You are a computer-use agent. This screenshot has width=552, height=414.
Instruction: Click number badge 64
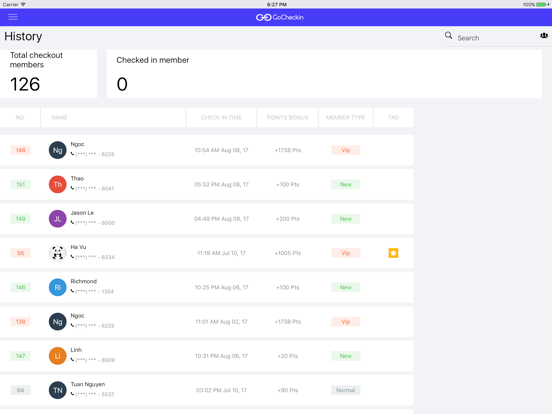[x=20, y=390]
